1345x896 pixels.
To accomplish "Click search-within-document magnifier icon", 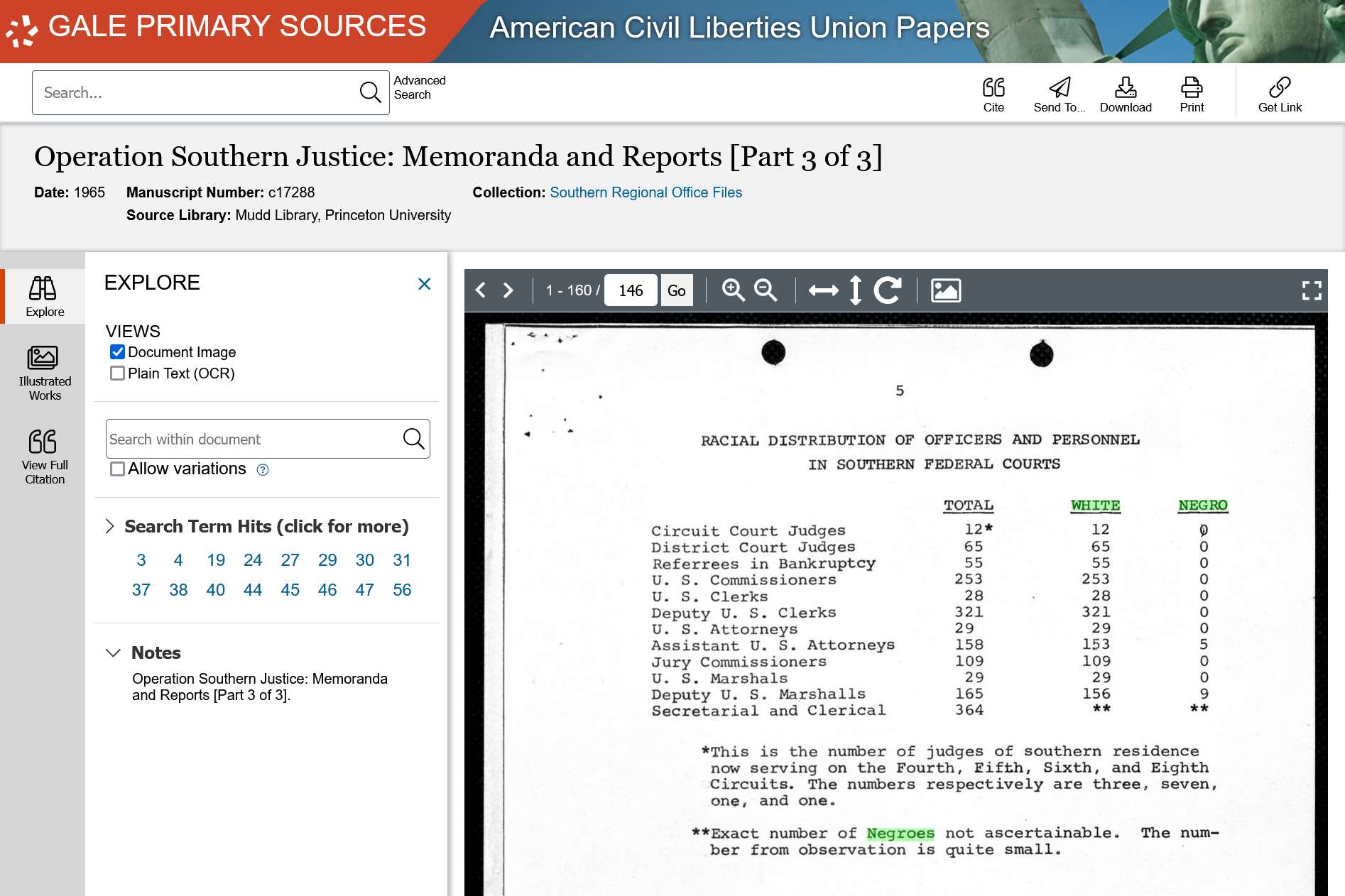I will (x=413, y=439).
